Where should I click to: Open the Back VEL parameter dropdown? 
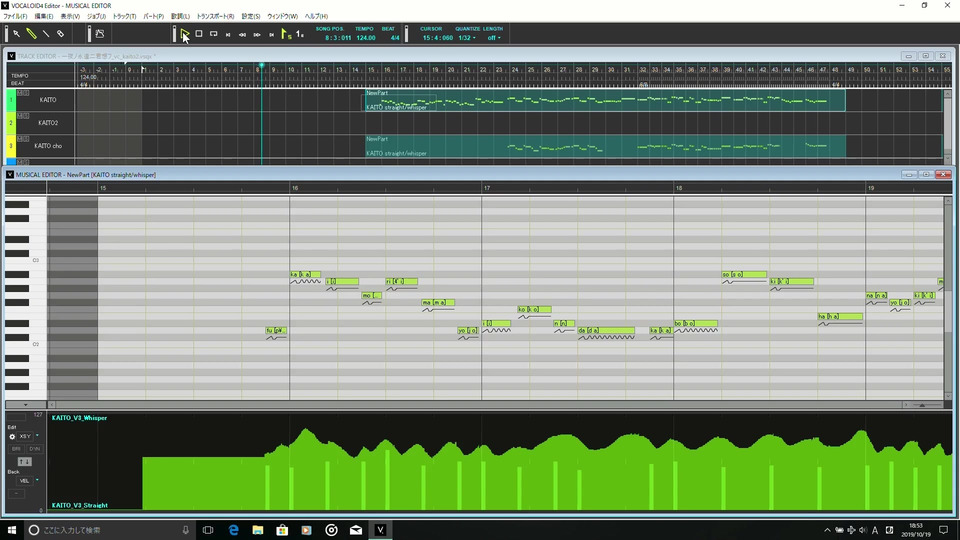[x=37, y=481]
